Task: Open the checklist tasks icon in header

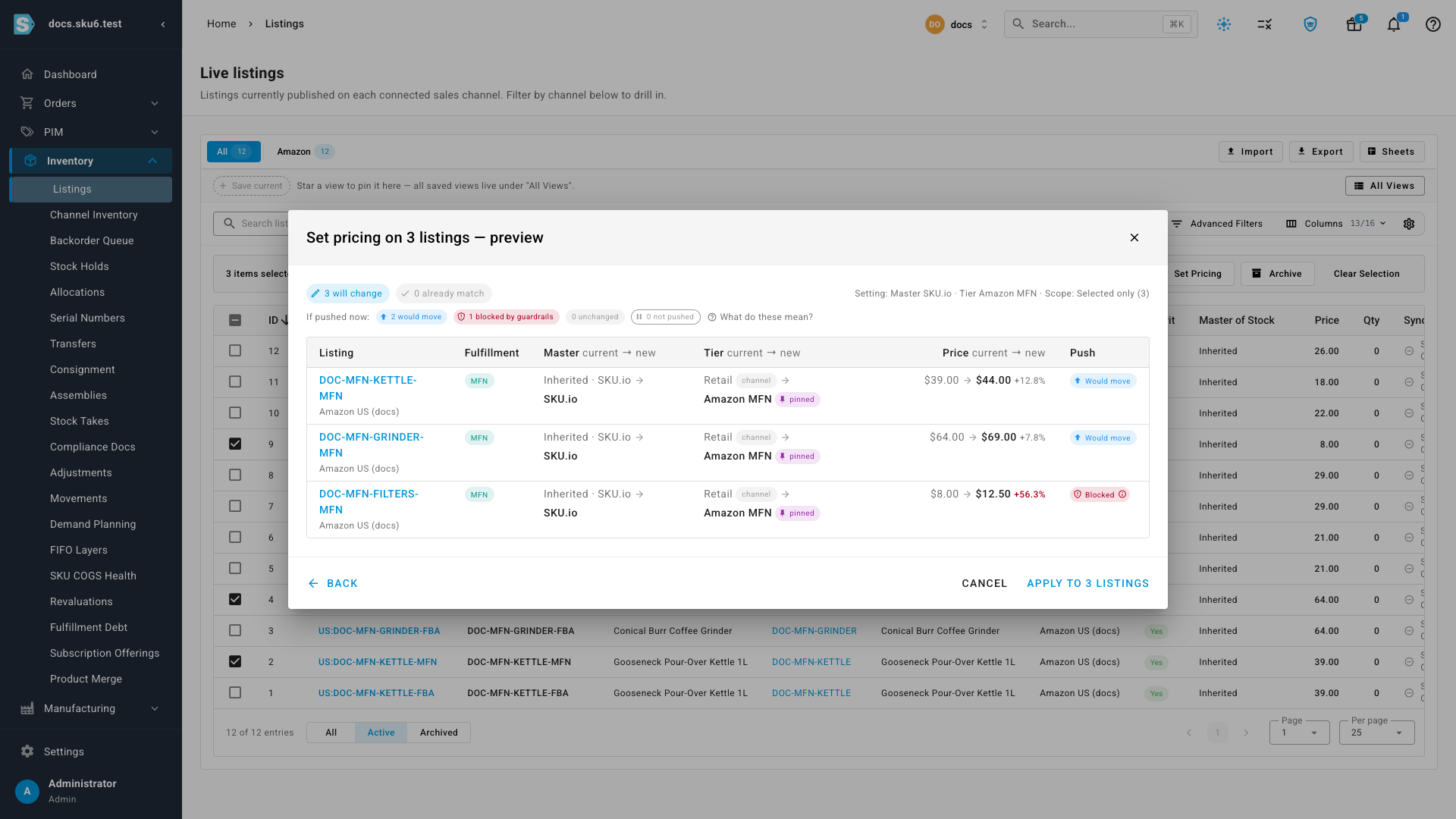Action: click(1264, 24)
